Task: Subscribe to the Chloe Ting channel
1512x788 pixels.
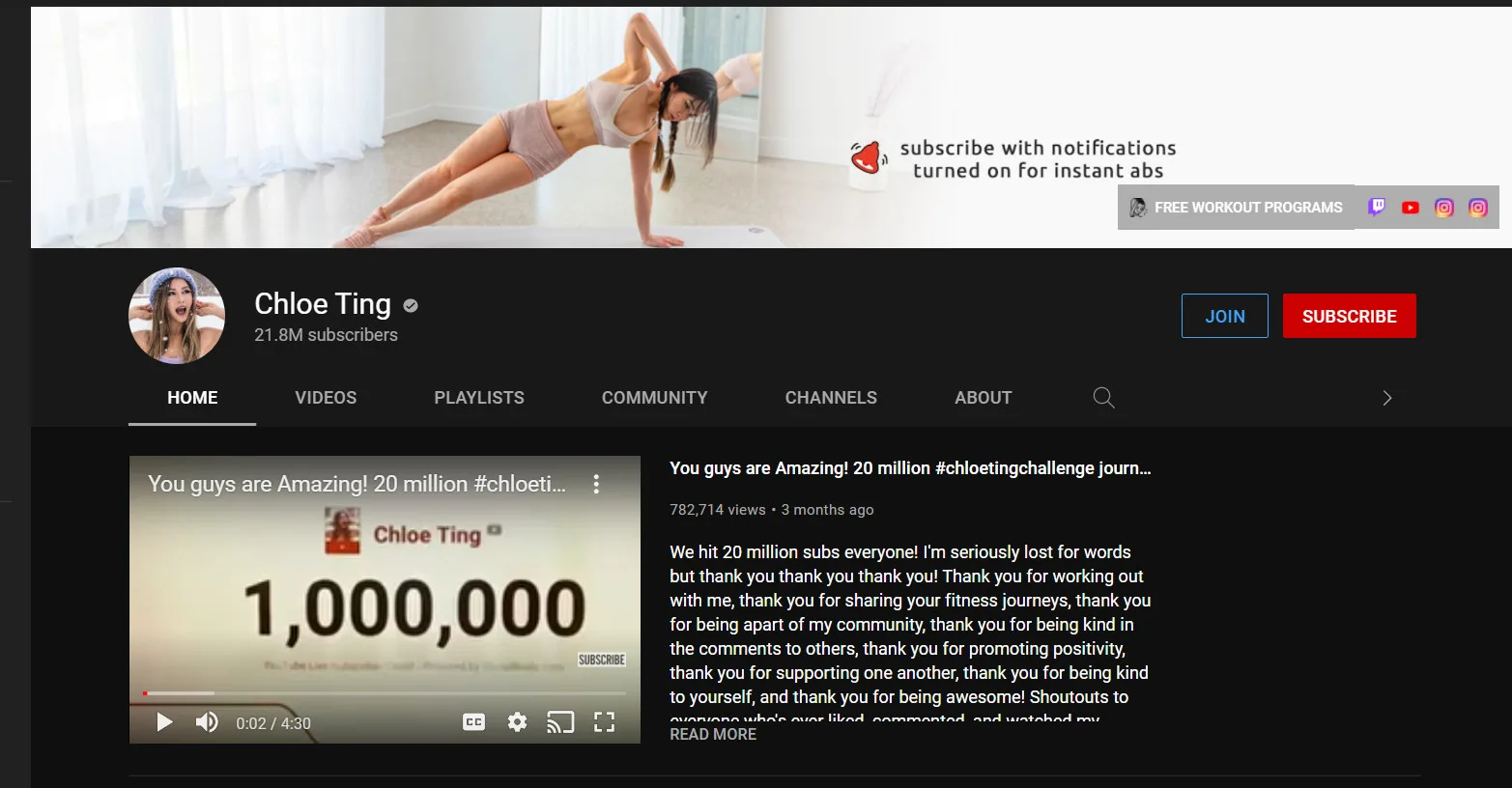Action: (x=1350, y=316)
